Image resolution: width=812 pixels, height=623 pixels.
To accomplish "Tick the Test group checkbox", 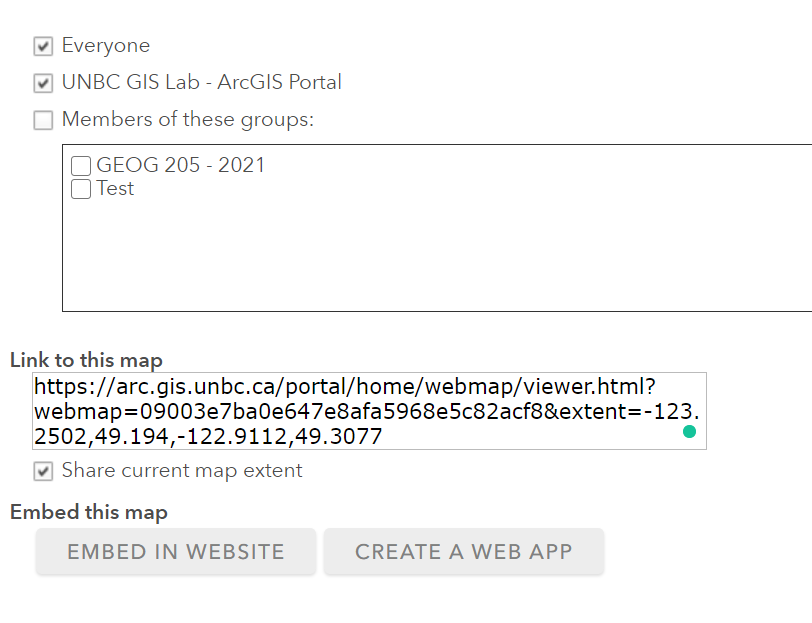I will 81,189.
